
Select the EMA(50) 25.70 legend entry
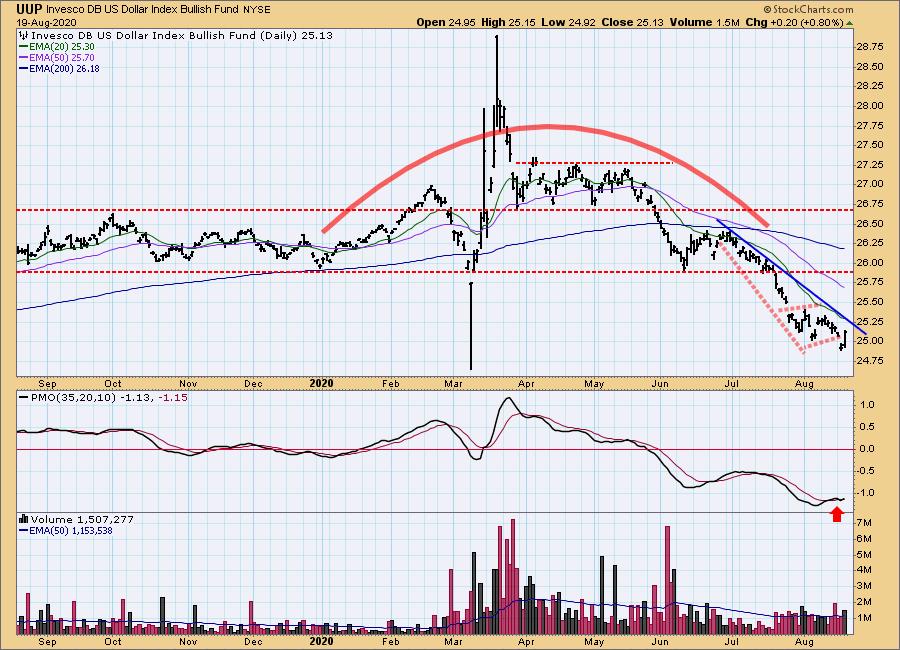click(x=61, y=57)
